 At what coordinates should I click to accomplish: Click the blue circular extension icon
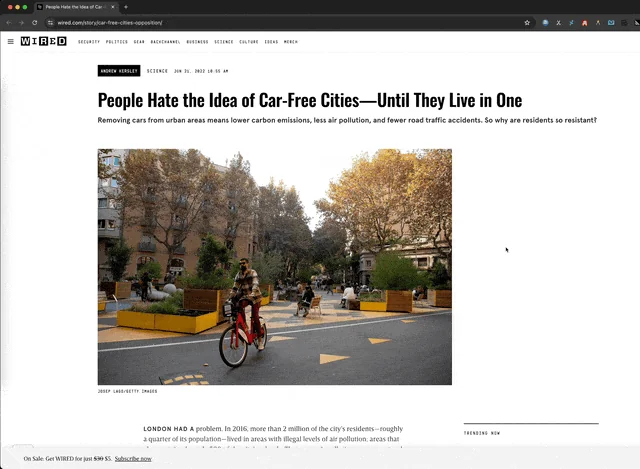545,23
